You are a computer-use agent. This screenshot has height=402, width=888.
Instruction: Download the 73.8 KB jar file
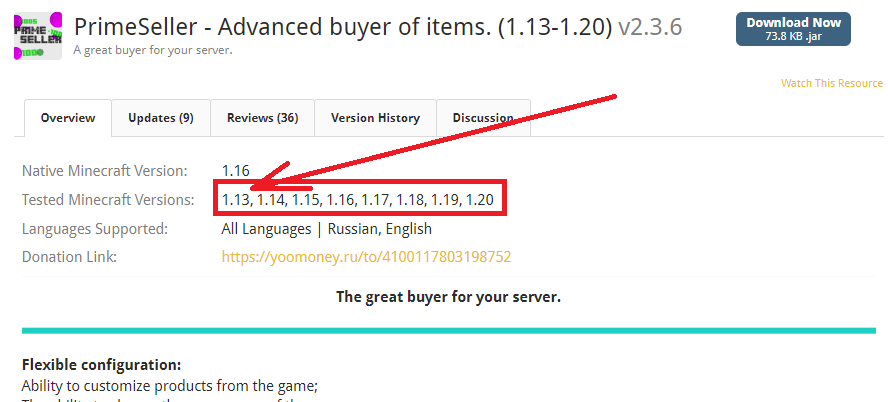793,29
